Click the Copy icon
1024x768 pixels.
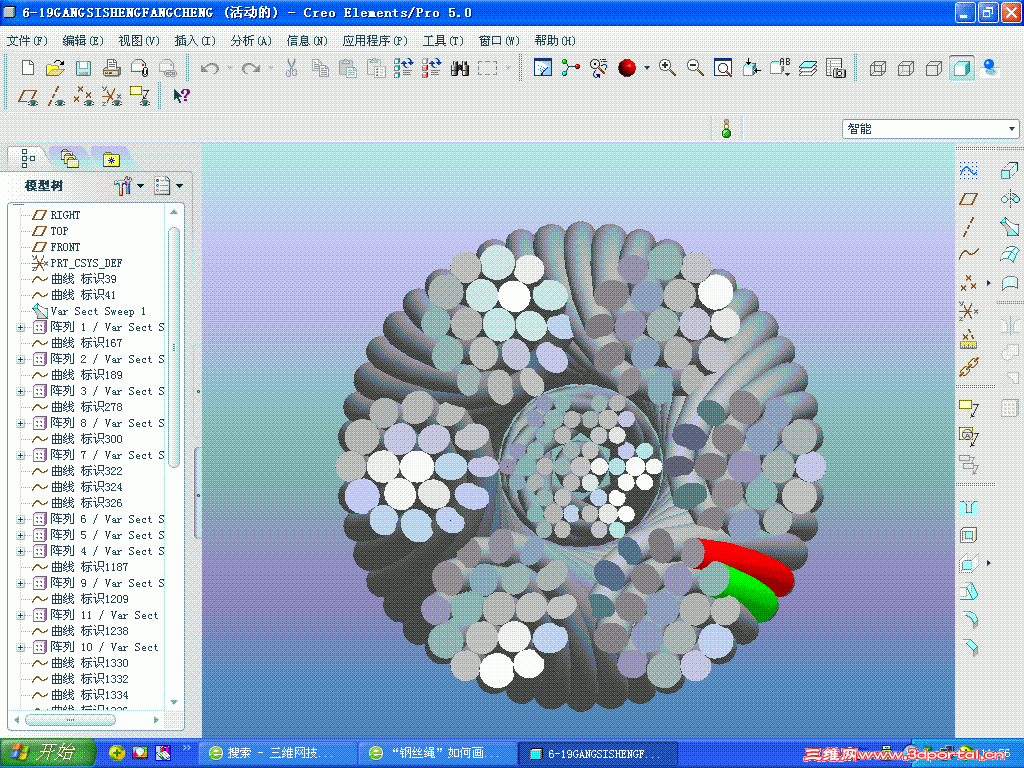(320, 68)
